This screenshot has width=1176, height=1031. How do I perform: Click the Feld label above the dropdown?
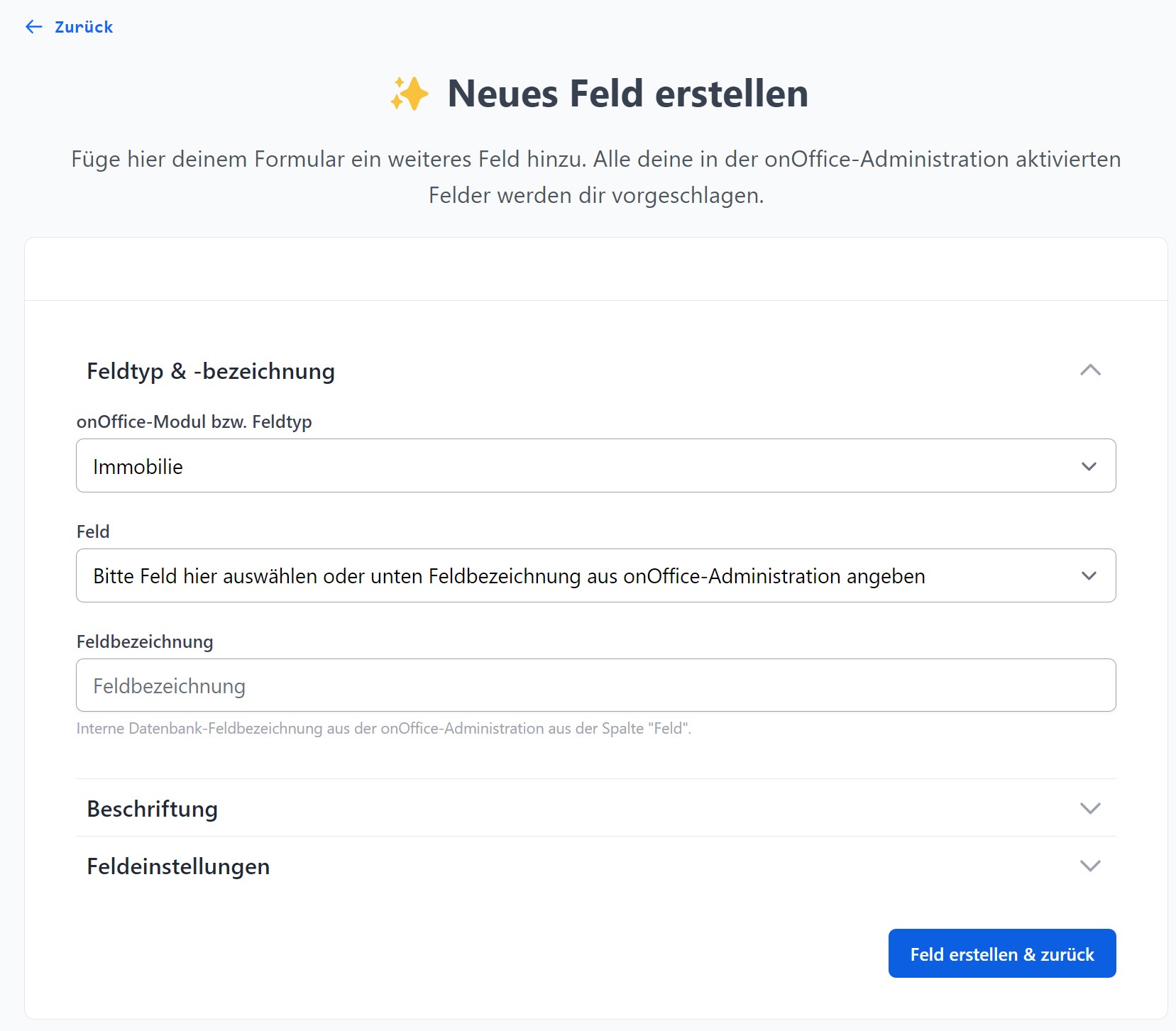[x=93, y=531]
